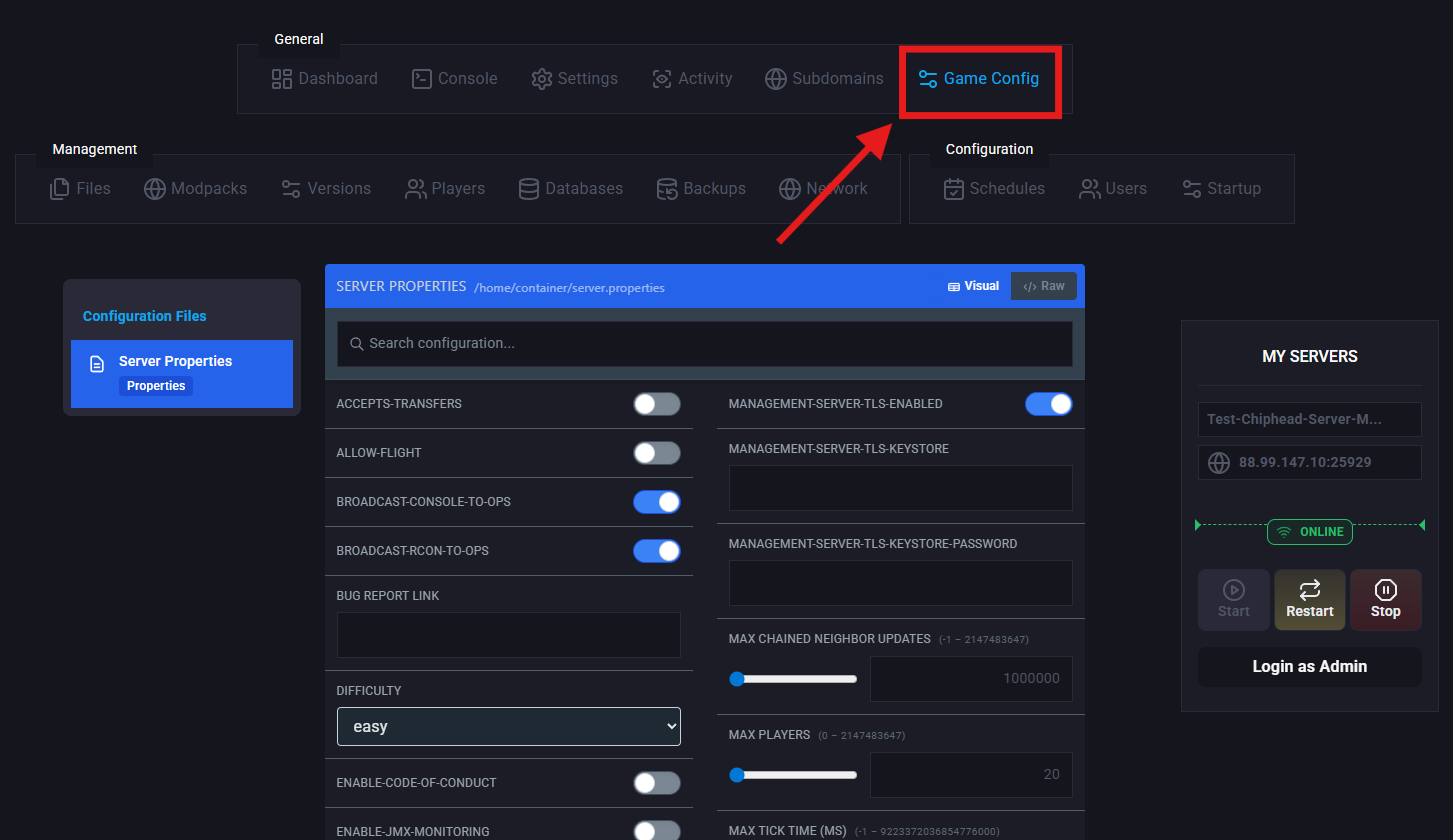Click the Dashboard grid icon
The height and width of the screenshot is (840, 1453).
(x=282, y=79)
